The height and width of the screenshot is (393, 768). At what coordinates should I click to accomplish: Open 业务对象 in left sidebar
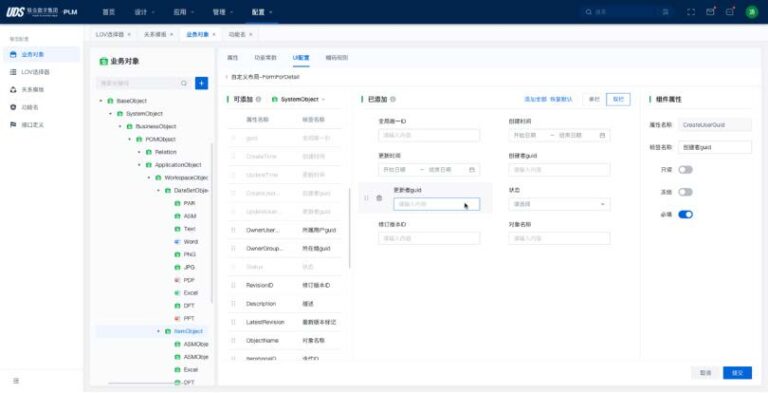click(41, 54)
